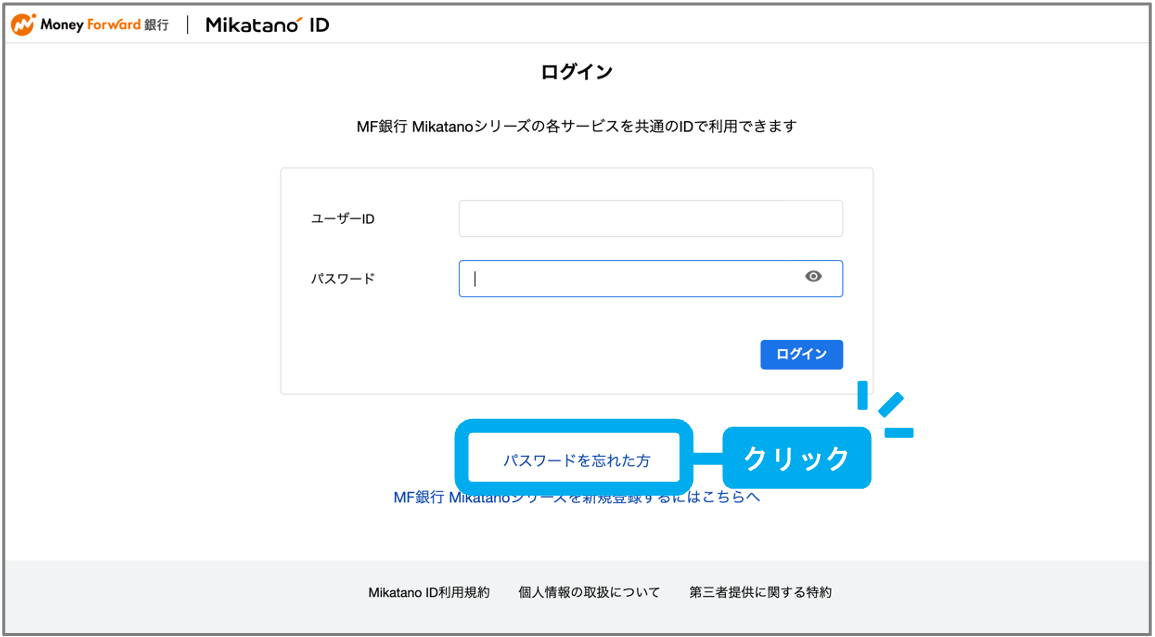1155x637 pixels.
Task: Toggle password visibility eye icon
Action: (x=813, y=277)
